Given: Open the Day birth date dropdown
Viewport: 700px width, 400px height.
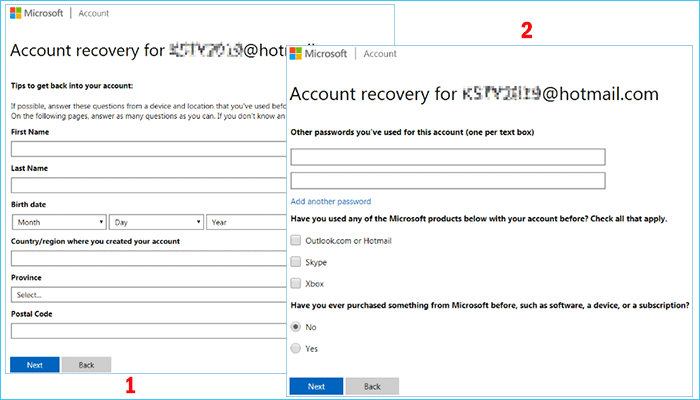Looking at the screenshot, I should (x=156, y=222).
